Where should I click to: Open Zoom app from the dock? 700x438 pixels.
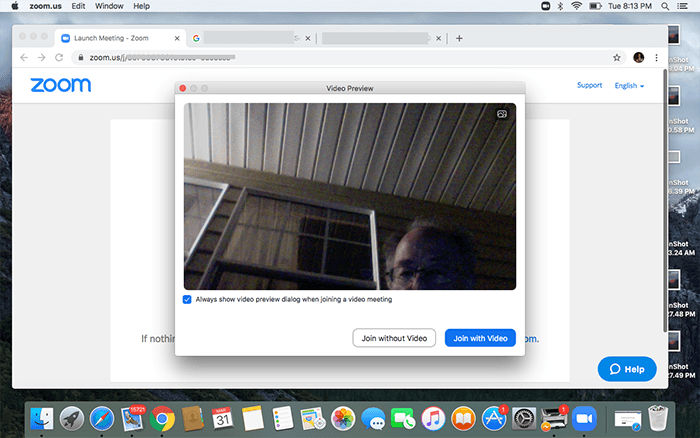pos(584,419)
